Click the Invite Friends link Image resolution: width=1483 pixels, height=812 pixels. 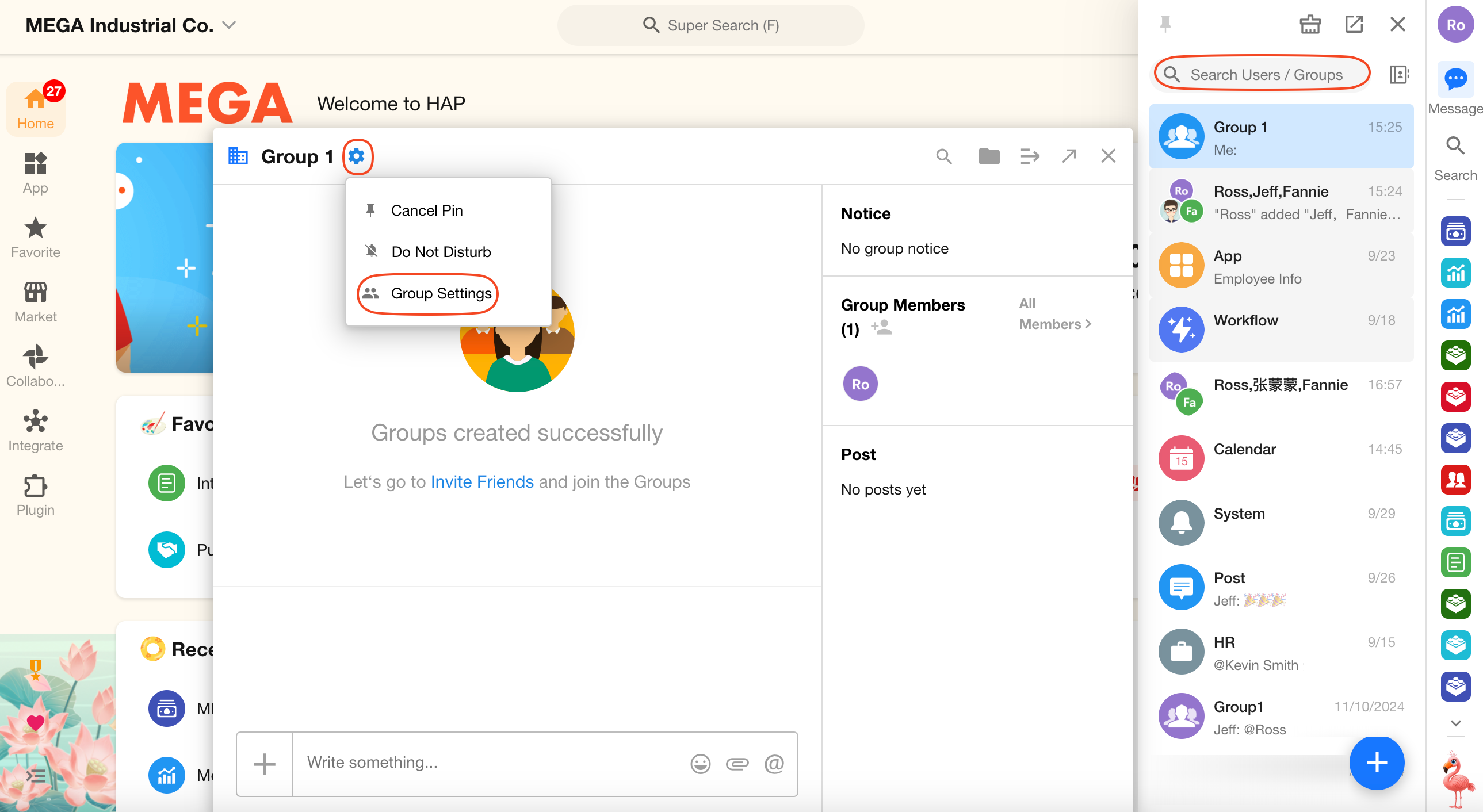[x=482, y=481]
